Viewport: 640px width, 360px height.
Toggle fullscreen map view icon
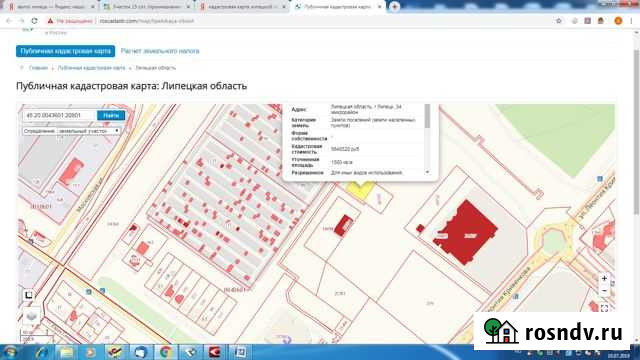click(x=604, y=309)
